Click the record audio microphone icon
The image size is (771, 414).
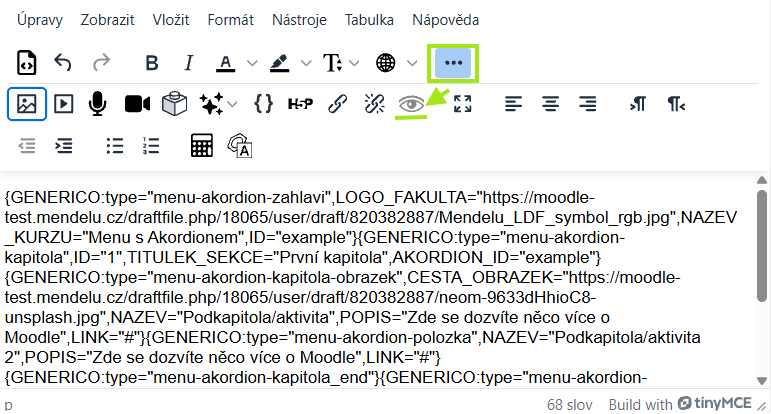[98, 103]
